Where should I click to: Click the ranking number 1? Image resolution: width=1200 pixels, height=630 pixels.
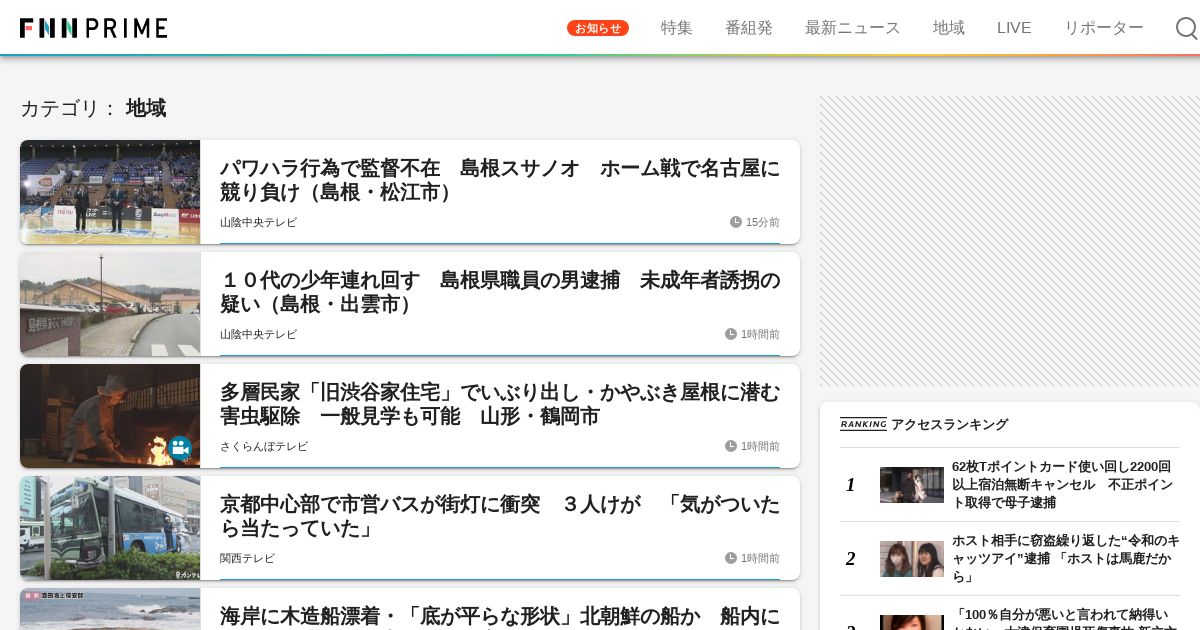(850, 485)
